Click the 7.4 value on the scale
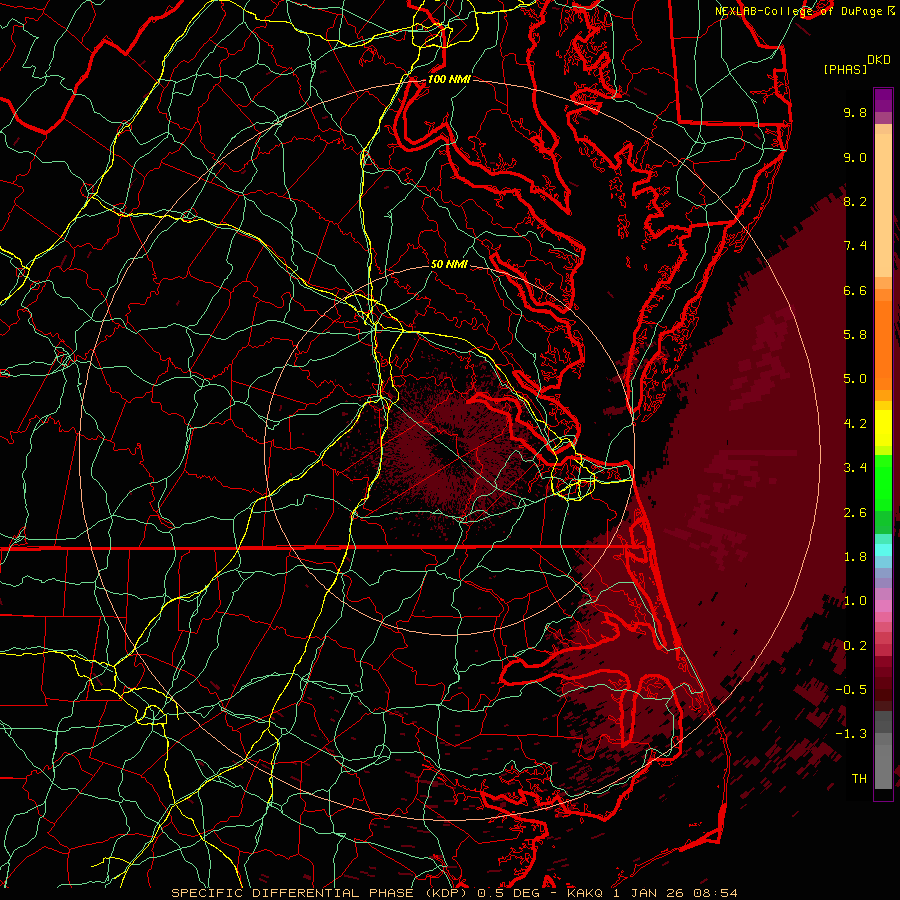Image resolution: width=900 pixels, height=900 pixels. point(855,246)
